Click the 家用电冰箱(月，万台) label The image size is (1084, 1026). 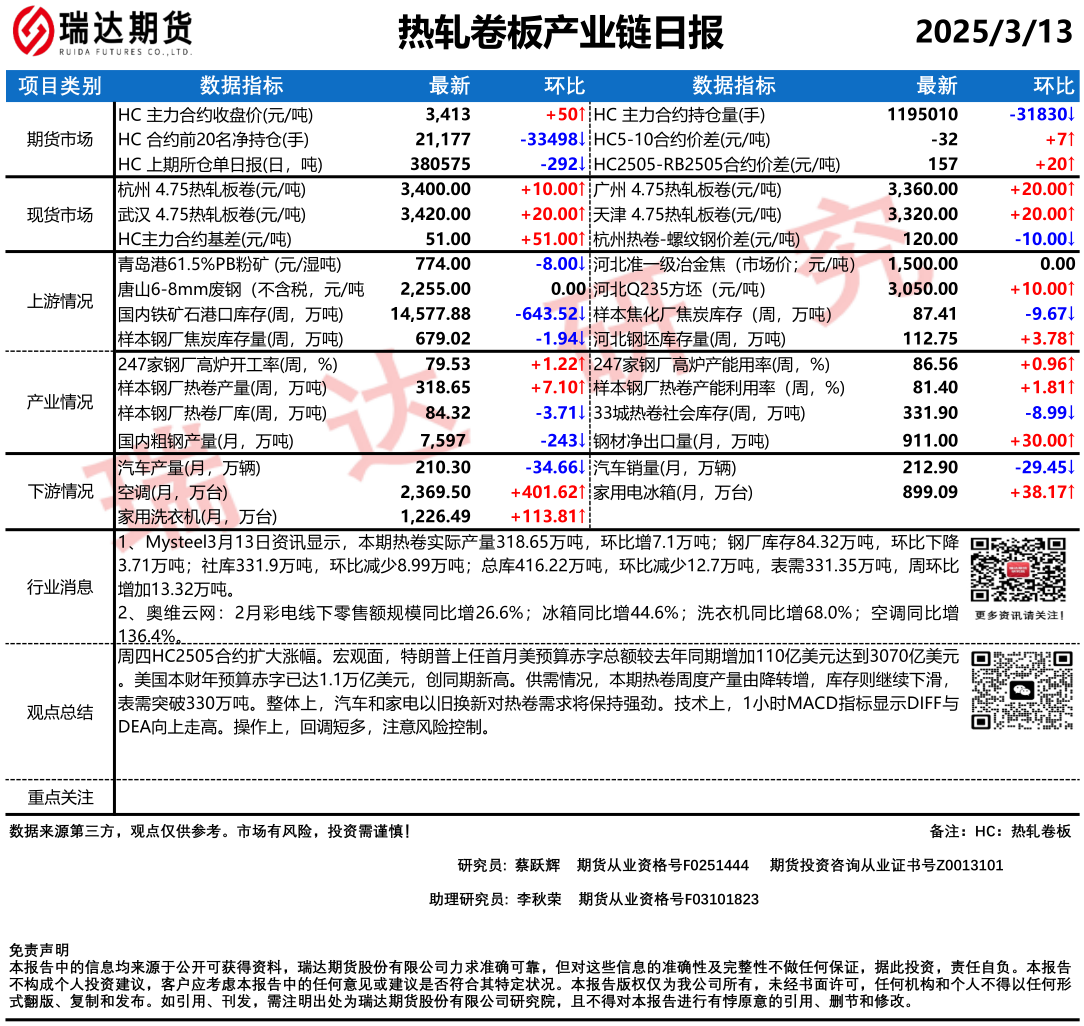tap(673, 493)
